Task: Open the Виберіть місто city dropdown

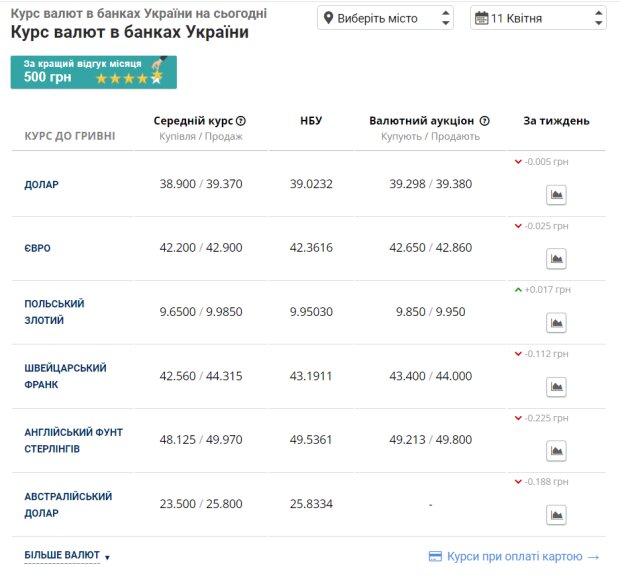Action: click(x=385, y=18)
